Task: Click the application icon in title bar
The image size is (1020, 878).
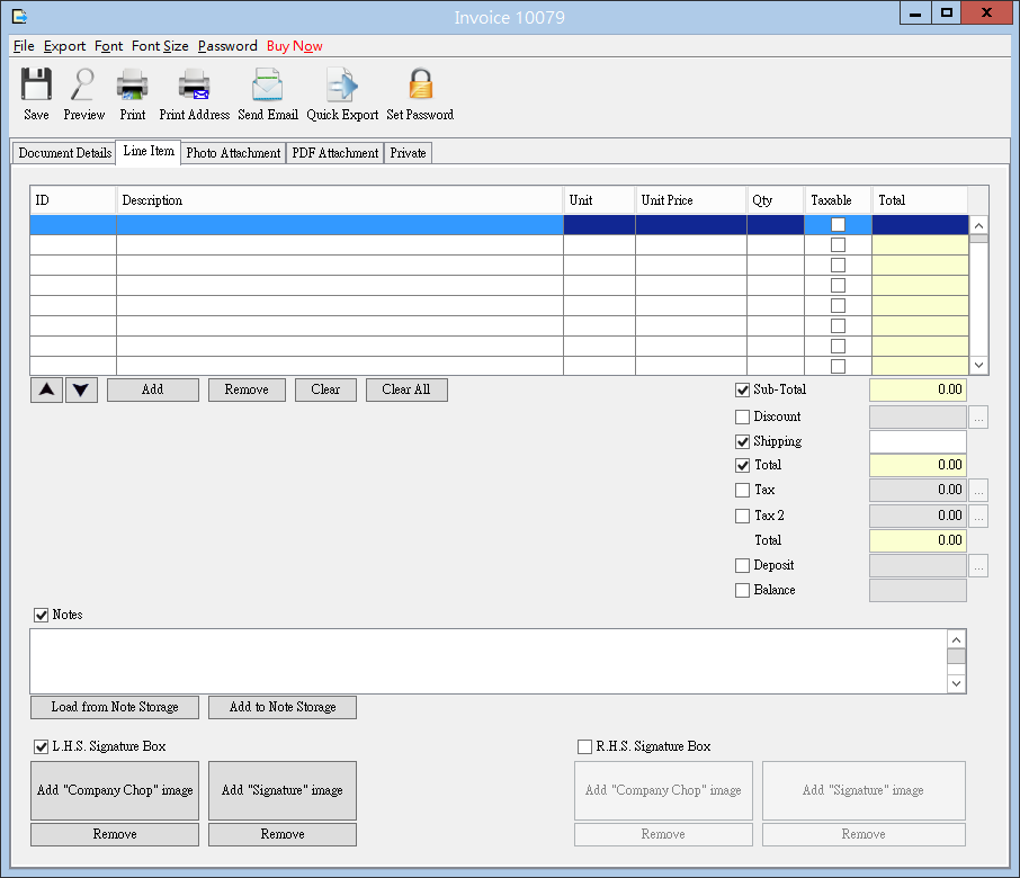Action: coord(20,16)
